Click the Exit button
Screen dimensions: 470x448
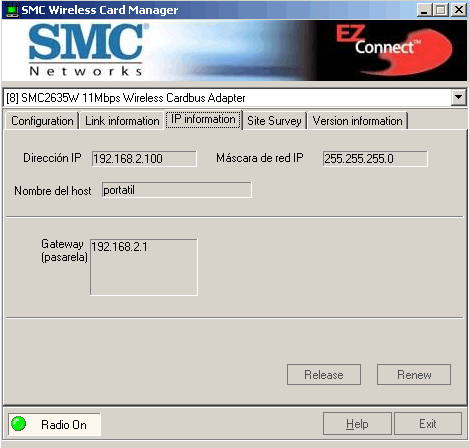pos(428,424)
